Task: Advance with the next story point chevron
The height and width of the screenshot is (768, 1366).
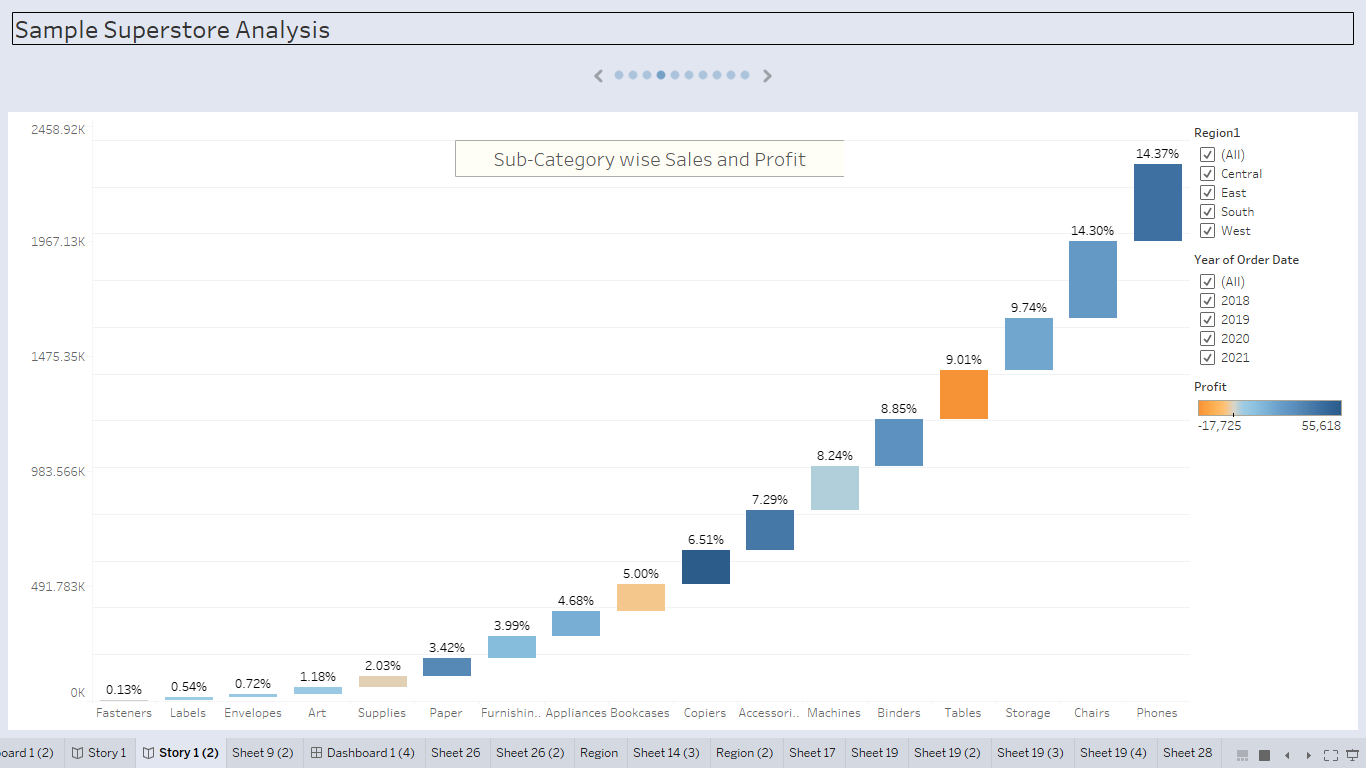Action: pyautogui.click(x=767, y=75)
